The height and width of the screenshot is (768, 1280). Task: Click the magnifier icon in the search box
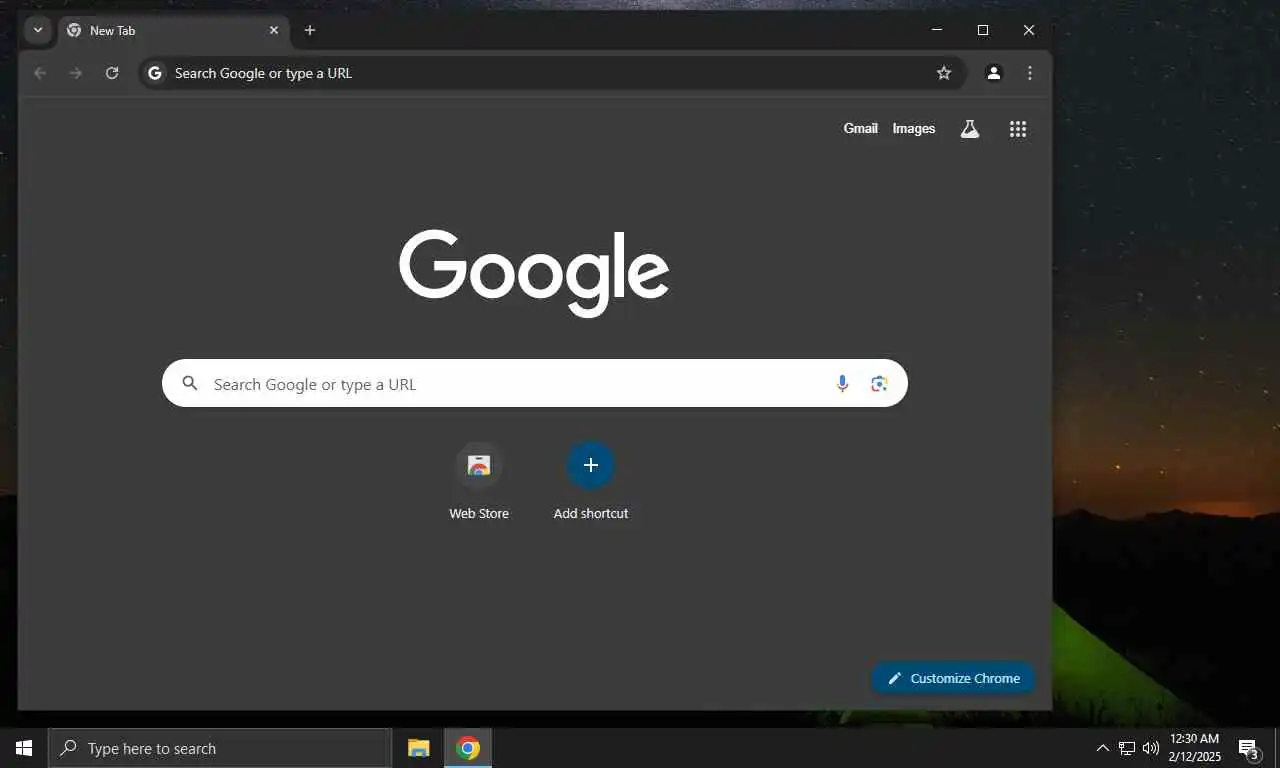coord(190,383)
